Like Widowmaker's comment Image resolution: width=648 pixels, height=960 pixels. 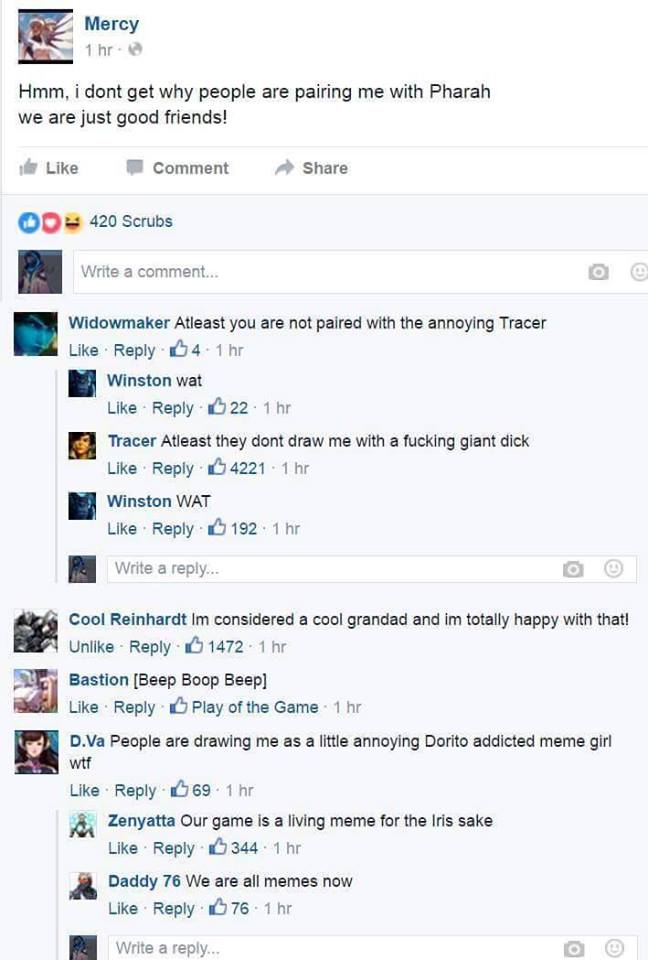[83, 350]
